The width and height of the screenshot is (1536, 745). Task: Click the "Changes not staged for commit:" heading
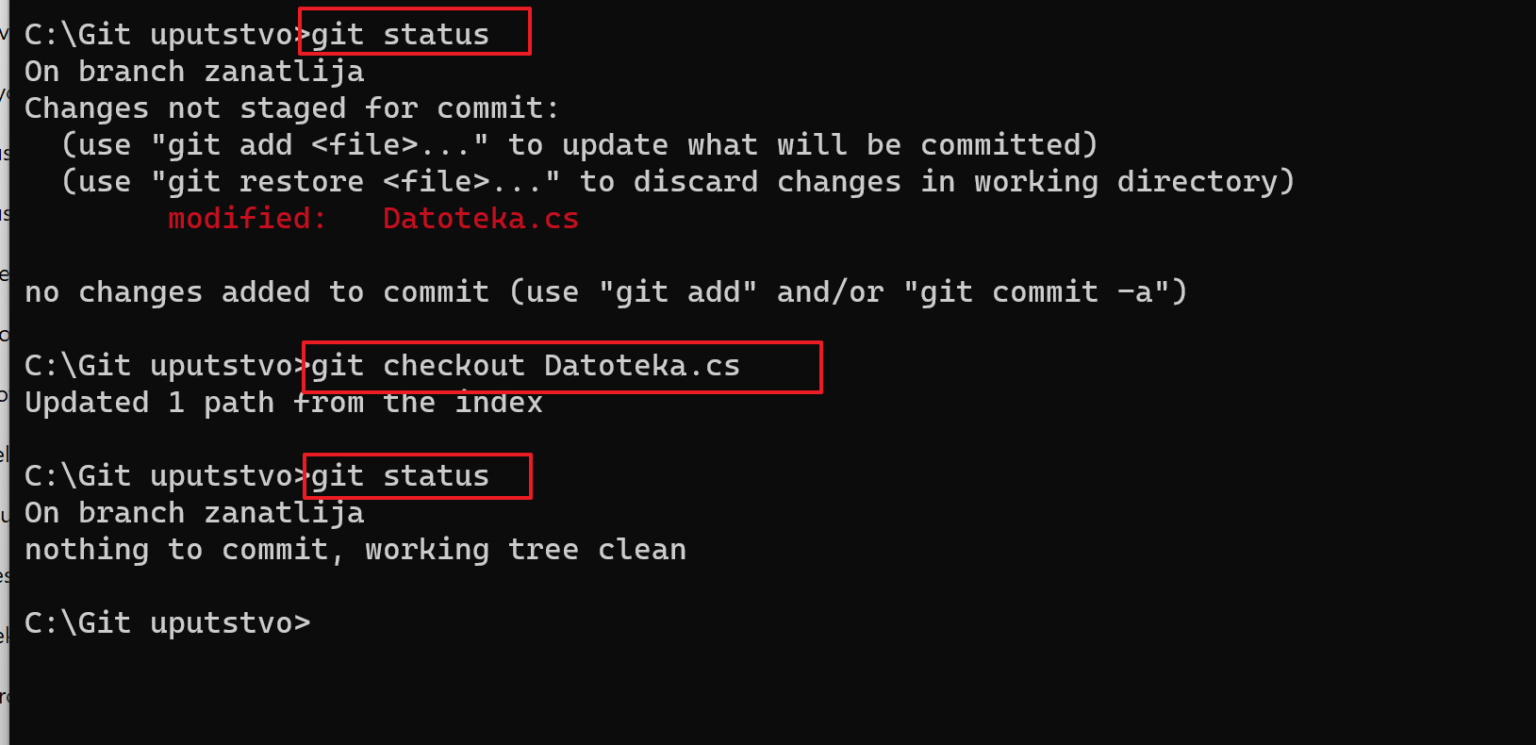click(293, 108)
